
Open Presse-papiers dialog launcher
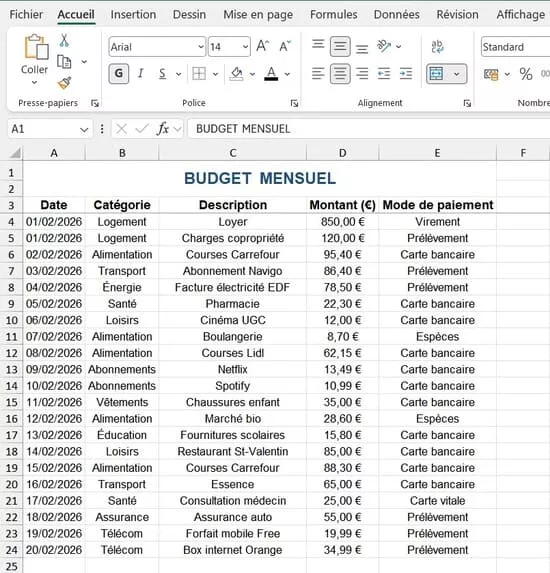(x=95, y=103)
